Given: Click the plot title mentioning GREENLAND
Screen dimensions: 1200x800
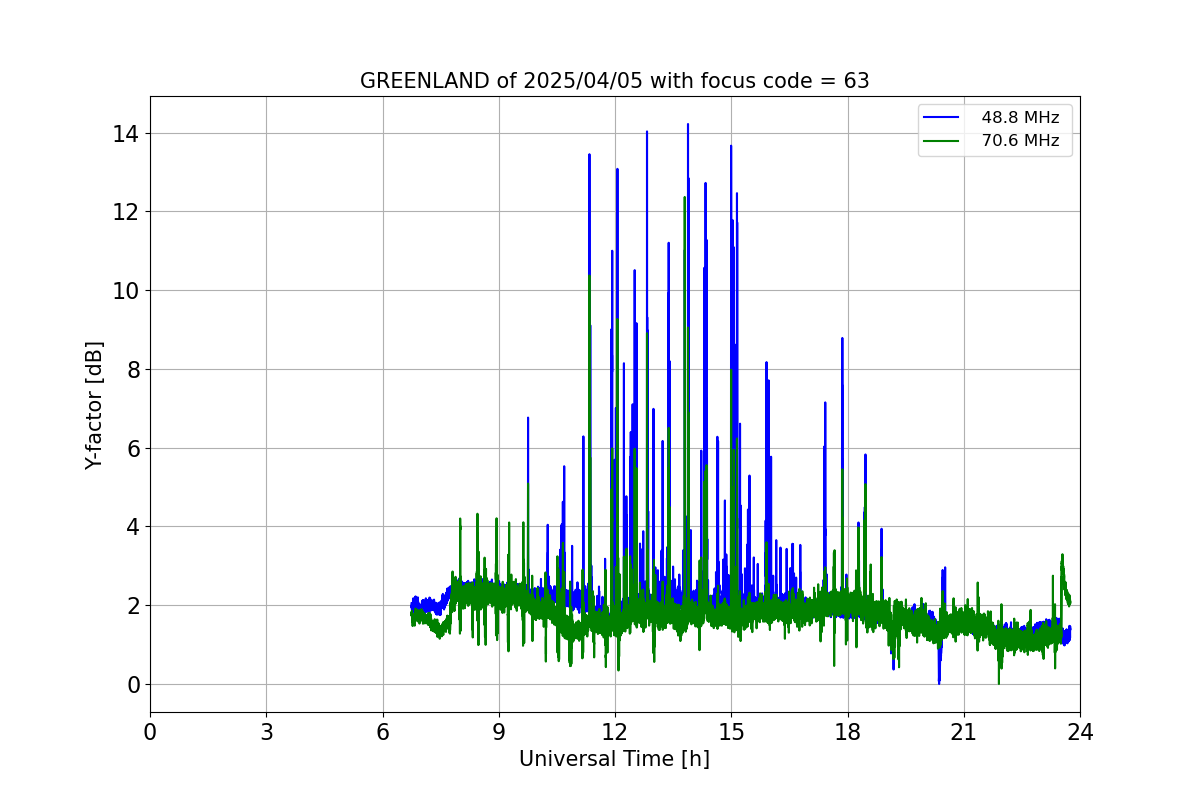Looking at the screenshot, I should (x=614, y=81).
